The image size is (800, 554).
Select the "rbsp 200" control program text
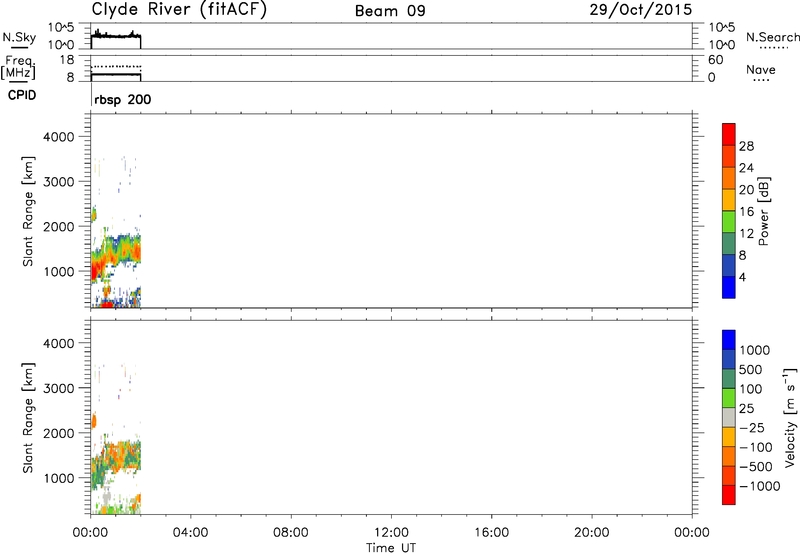pyautogui.click(x=122, y=99)
